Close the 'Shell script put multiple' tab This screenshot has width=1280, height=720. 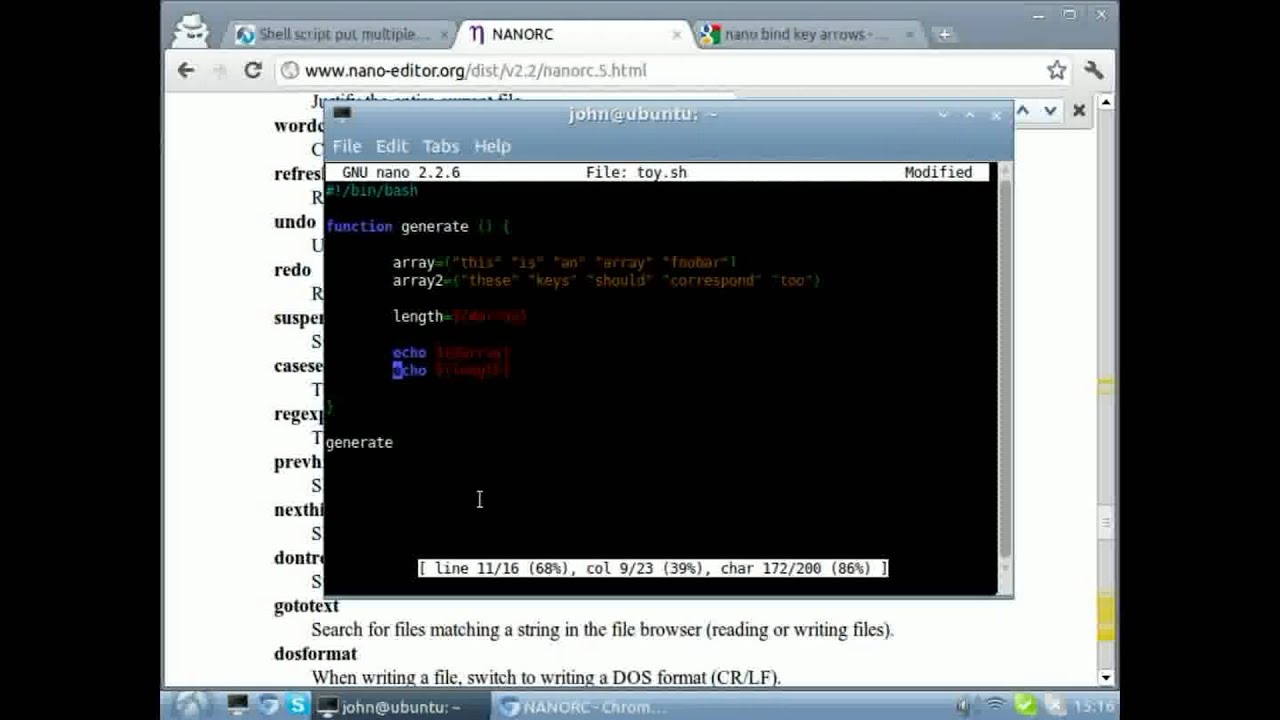[x=445, y=34]
